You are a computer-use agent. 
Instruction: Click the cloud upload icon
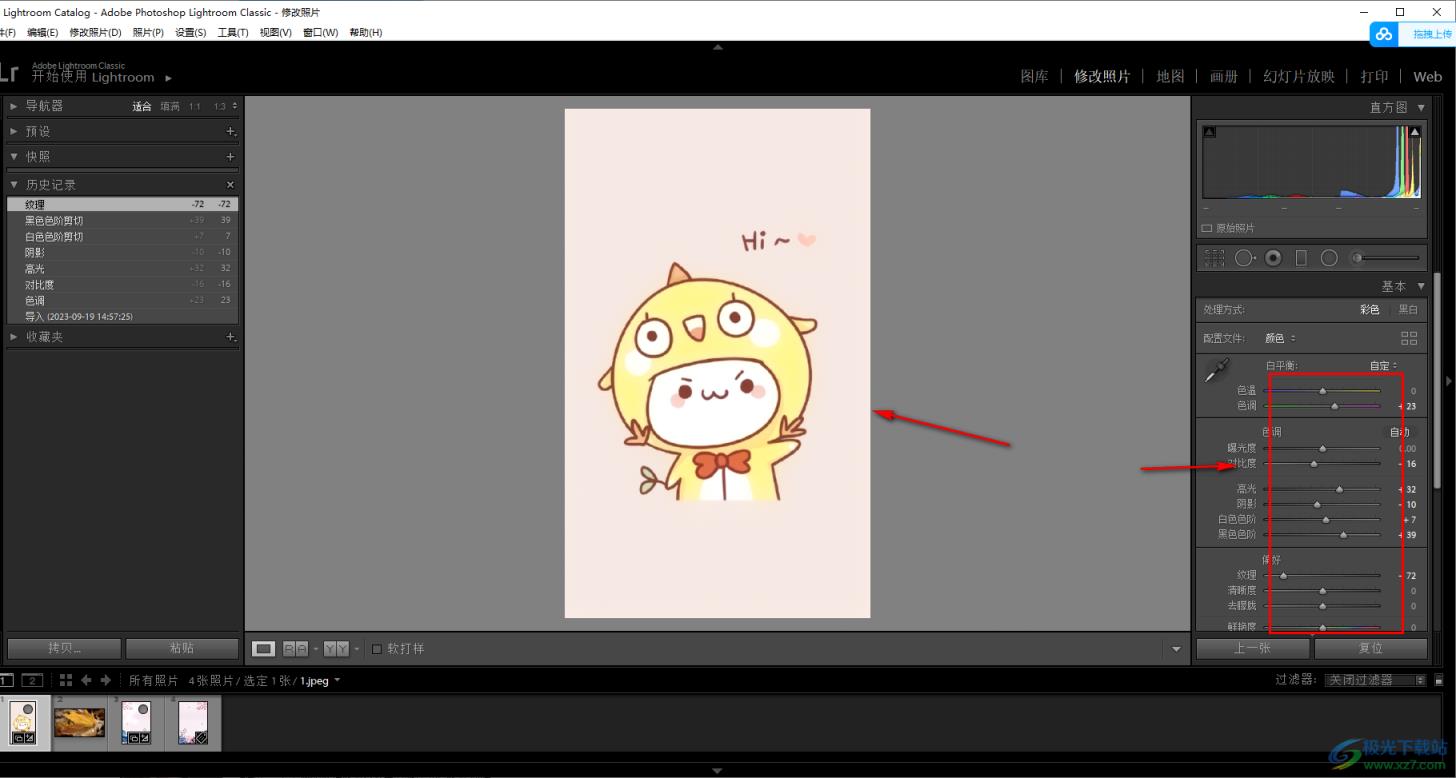point(1384,34)
